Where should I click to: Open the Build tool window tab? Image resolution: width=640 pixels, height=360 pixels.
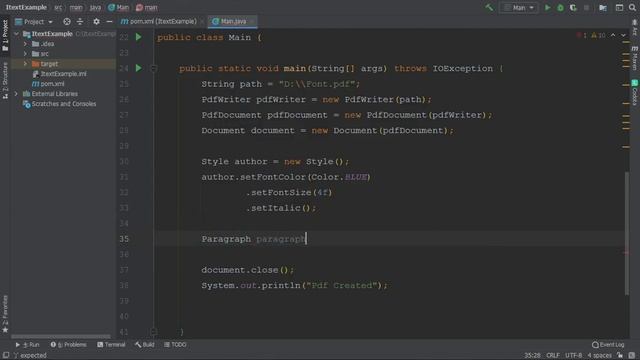(x=144, y=345)
